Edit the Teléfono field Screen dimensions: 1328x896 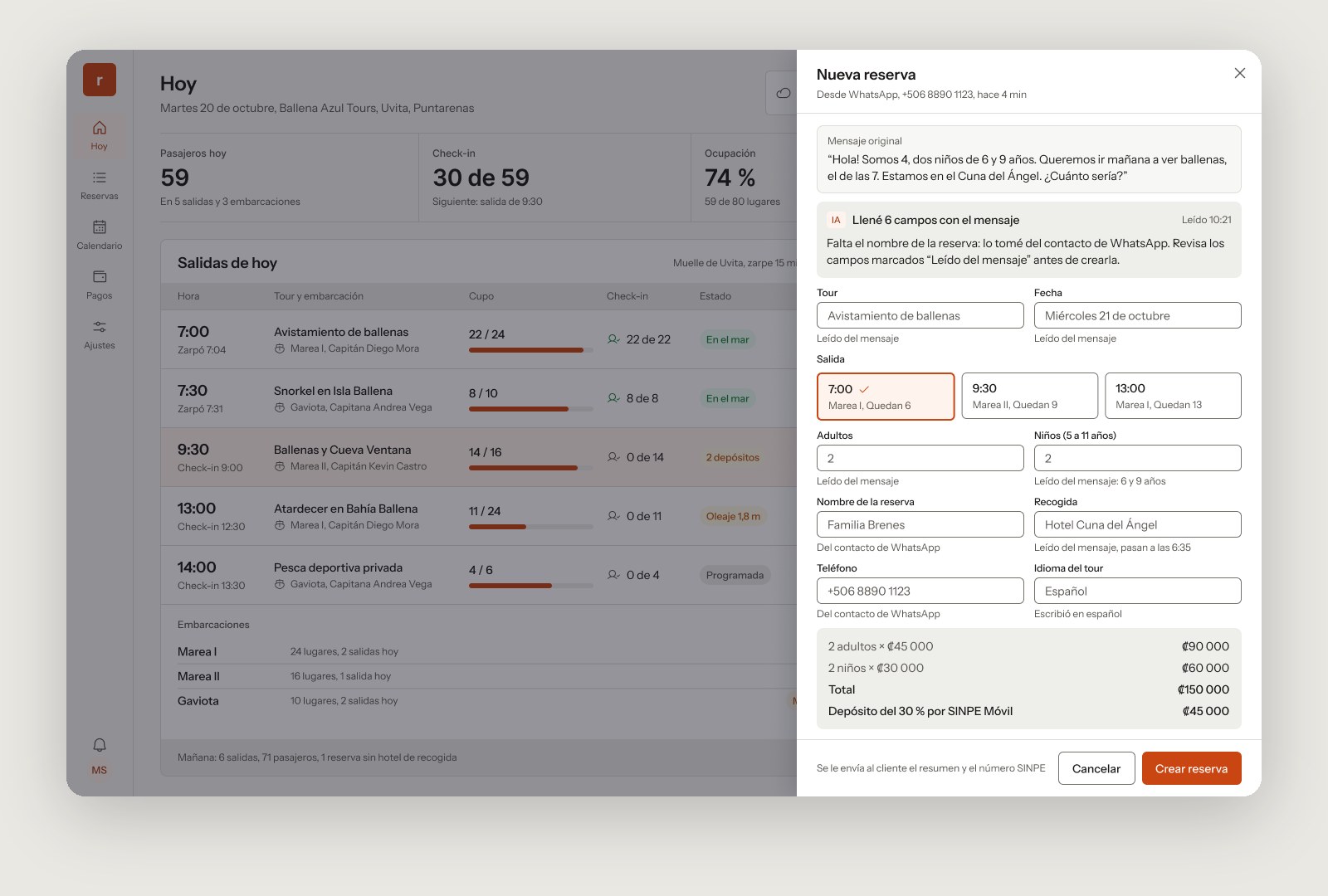pos(920,591)
